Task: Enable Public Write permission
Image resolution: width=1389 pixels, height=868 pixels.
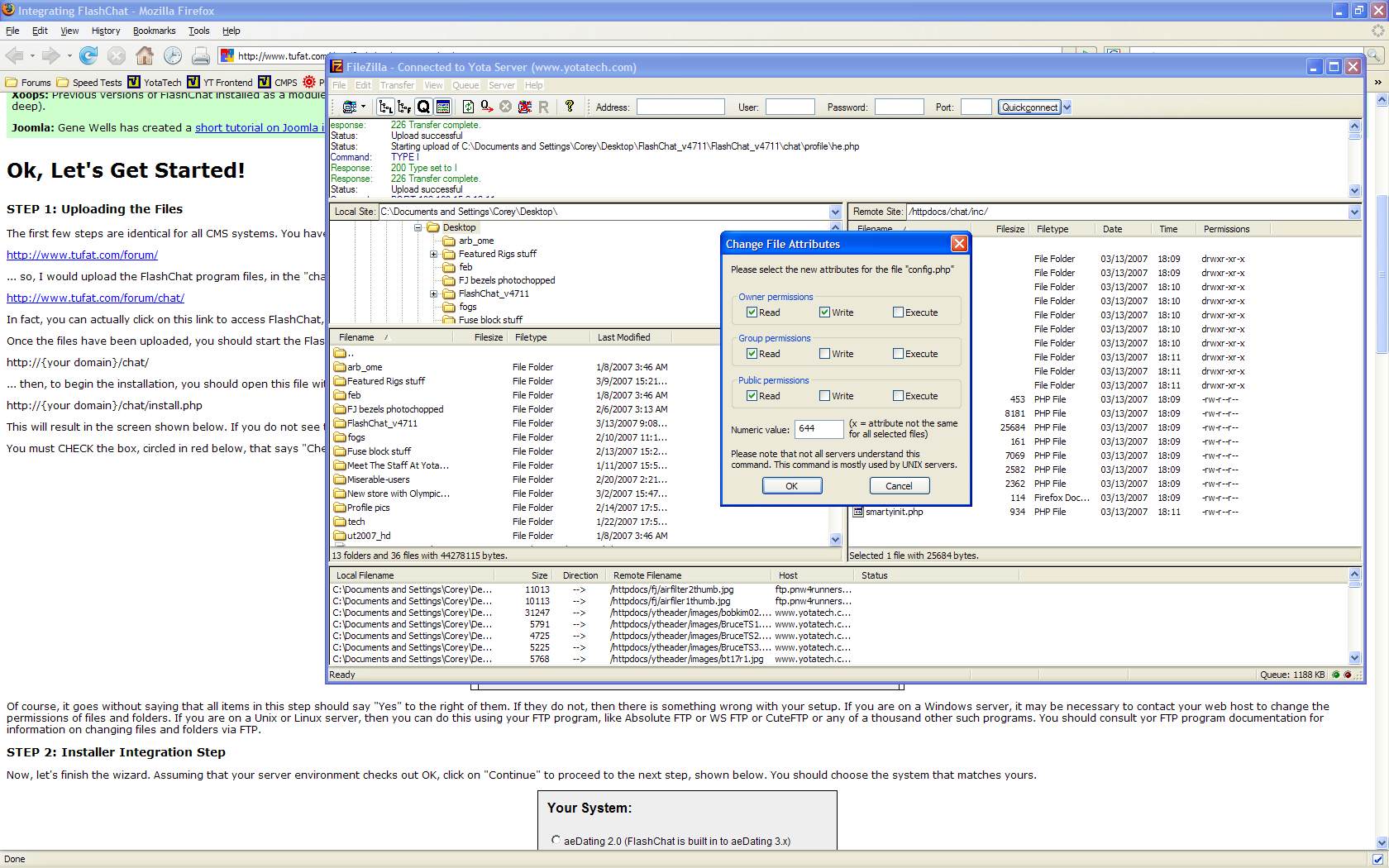Action: pyautogui.click(x=824, y=396)
